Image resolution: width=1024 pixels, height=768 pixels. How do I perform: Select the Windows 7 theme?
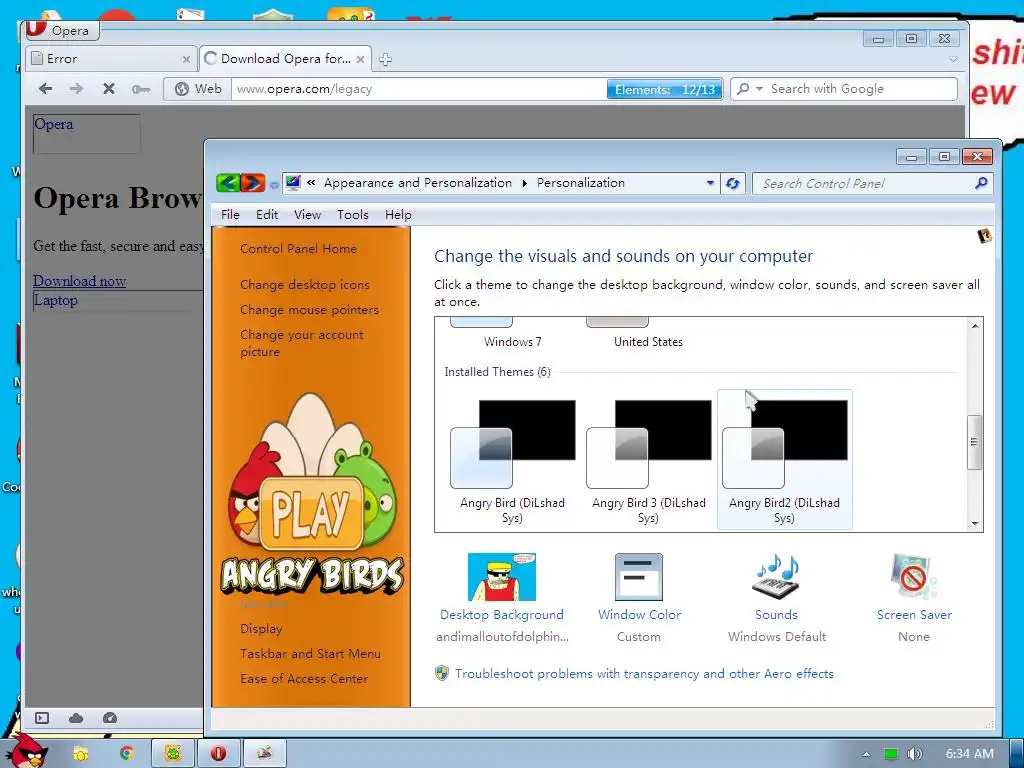point(513,332)
